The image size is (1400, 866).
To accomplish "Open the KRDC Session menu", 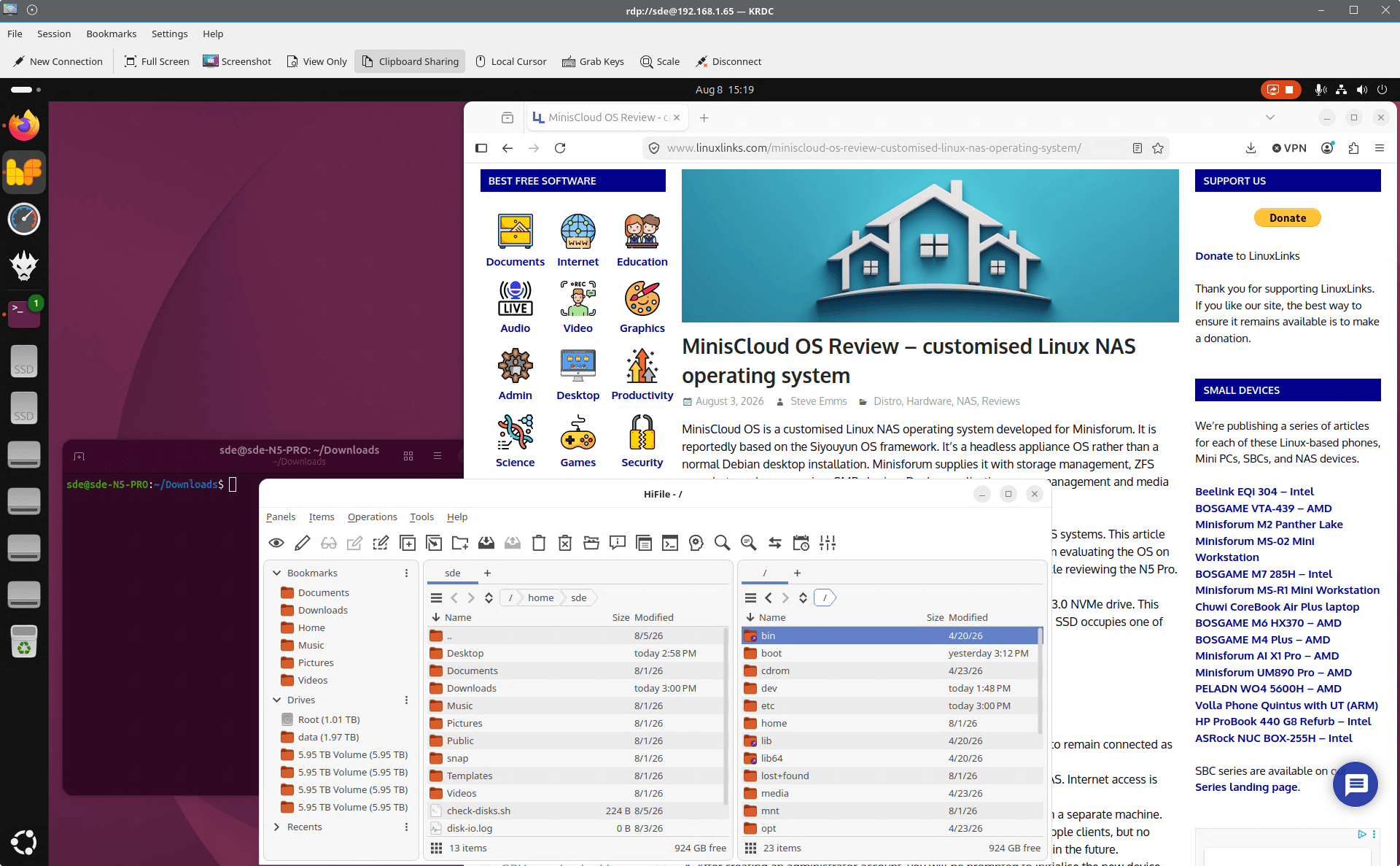I will click(x=54, y=34).
